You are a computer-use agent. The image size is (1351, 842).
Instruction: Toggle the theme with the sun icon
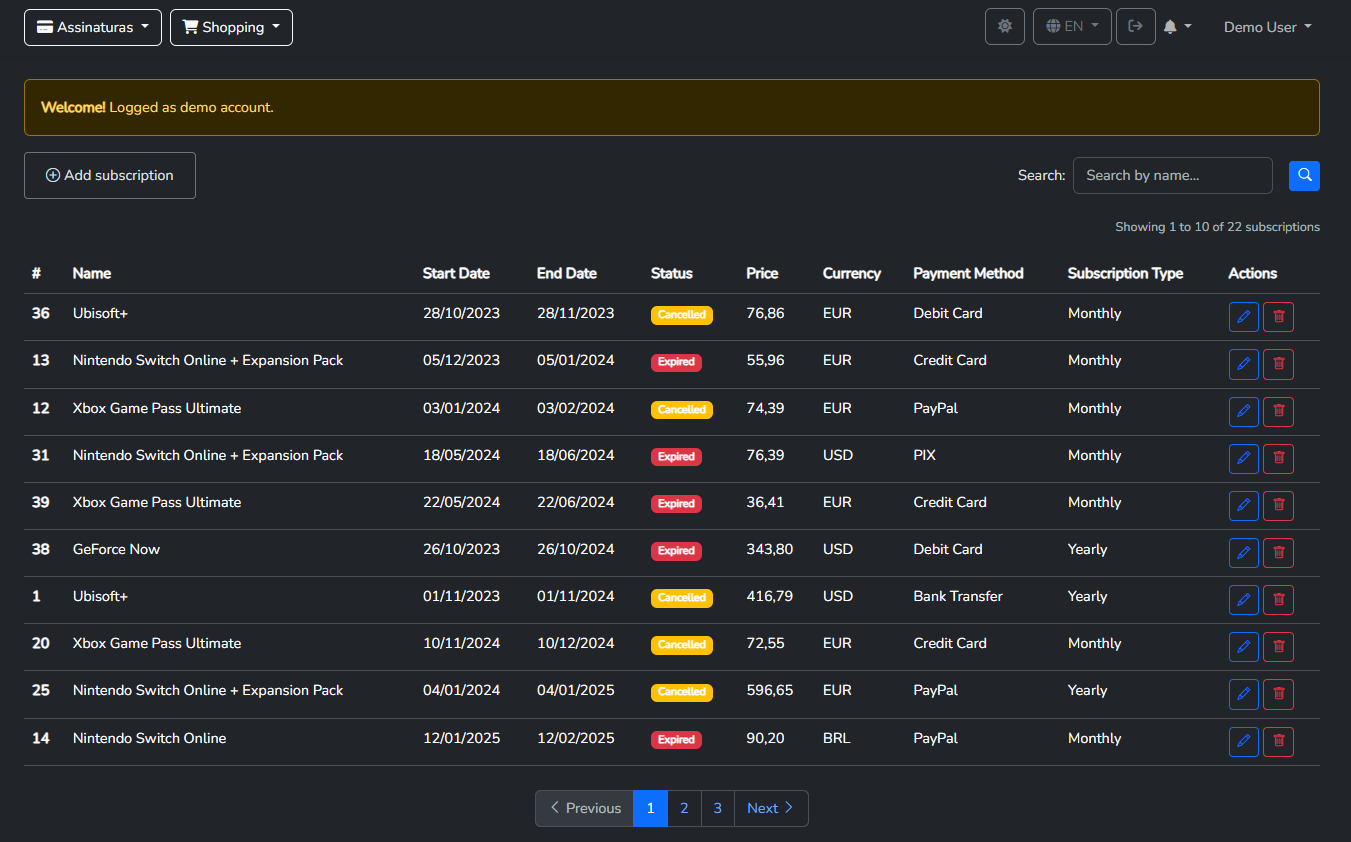1005,27
